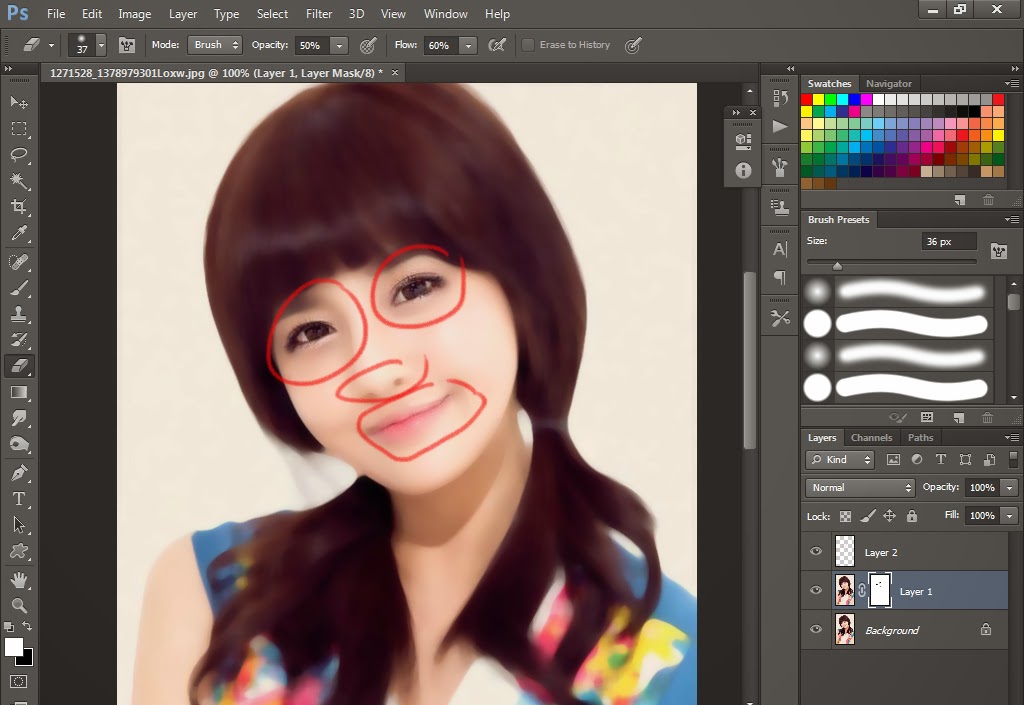Switch to the Channels tab
This screenshot has height=705, width=1024.
click(871, 438)
